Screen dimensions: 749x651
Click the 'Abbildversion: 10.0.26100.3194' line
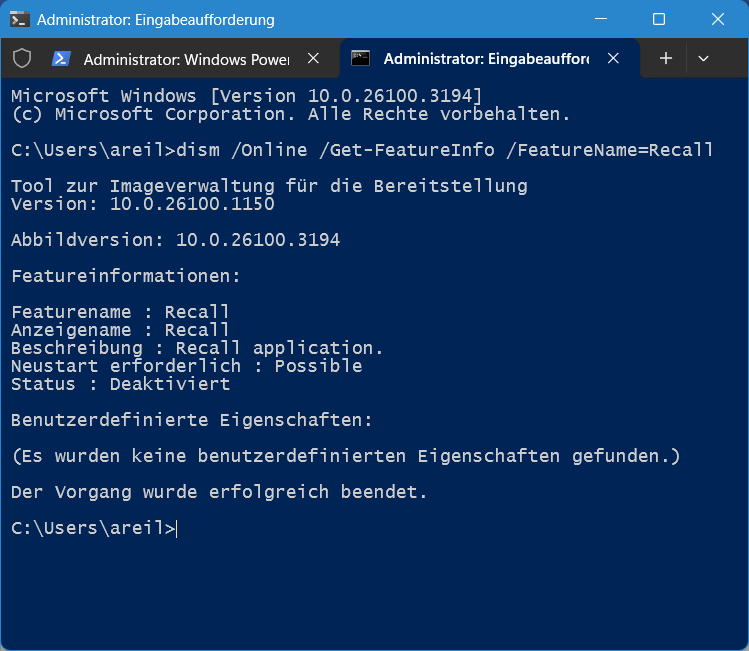[x=175, y=240]
